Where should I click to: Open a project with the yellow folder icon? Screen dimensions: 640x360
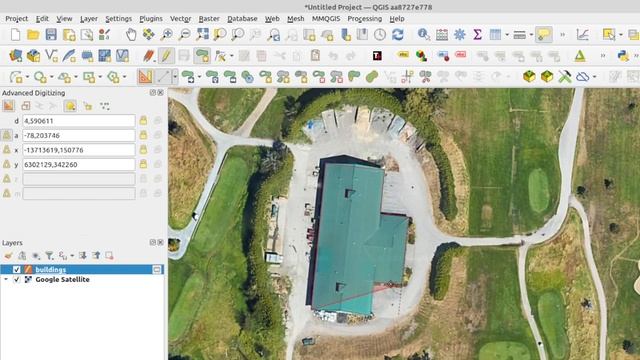[x=33, y=35]
